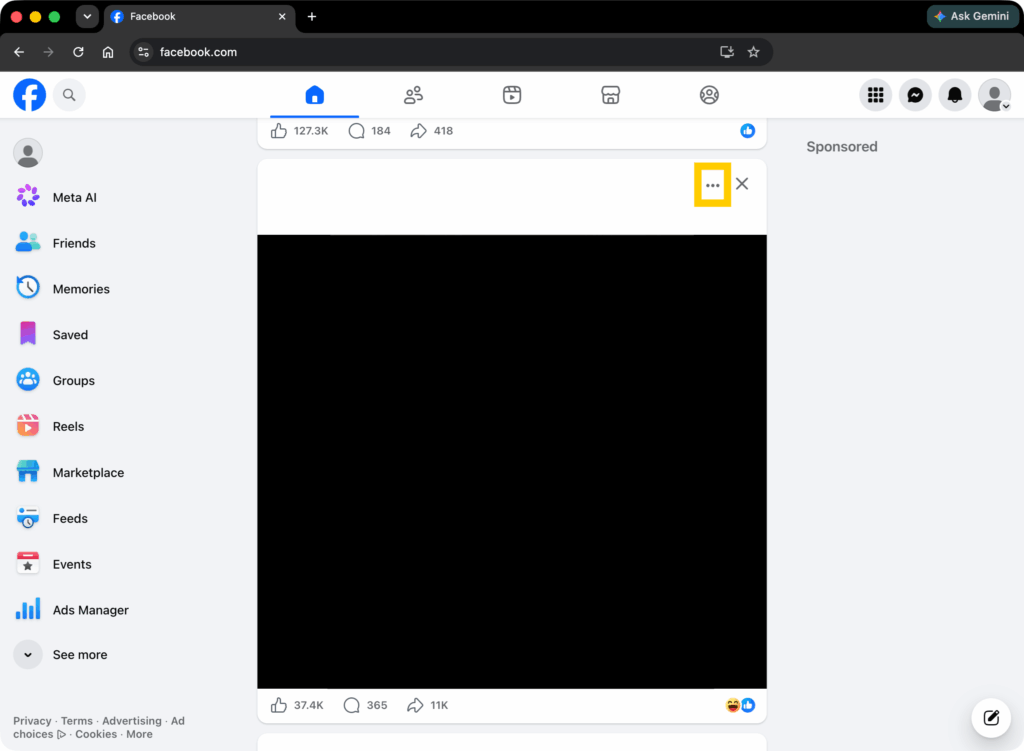Viewport: 1024px width, 751px height.
Task: Close the Facebook browser tab
Action: (x=282, y=16)
